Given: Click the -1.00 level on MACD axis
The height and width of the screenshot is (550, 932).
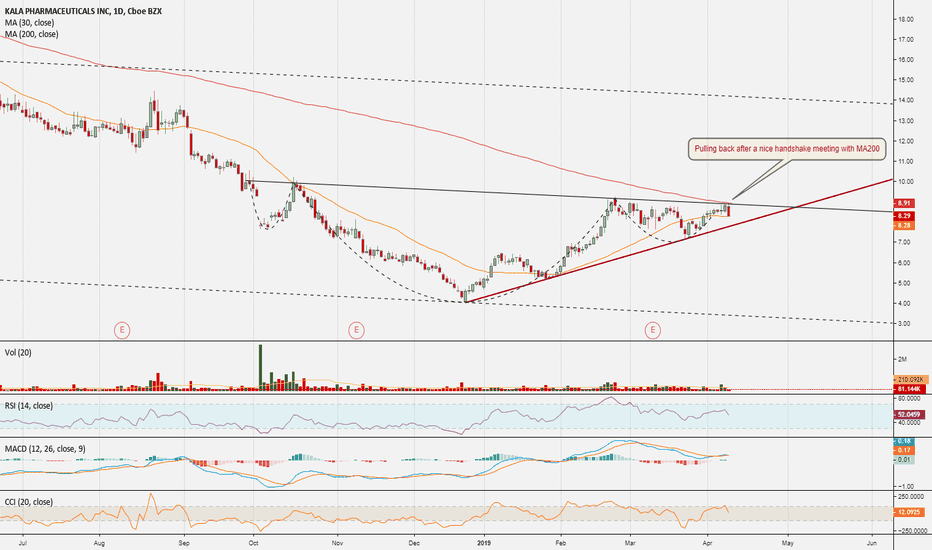Looking at the screenshot, I should [x=906, y=486].
